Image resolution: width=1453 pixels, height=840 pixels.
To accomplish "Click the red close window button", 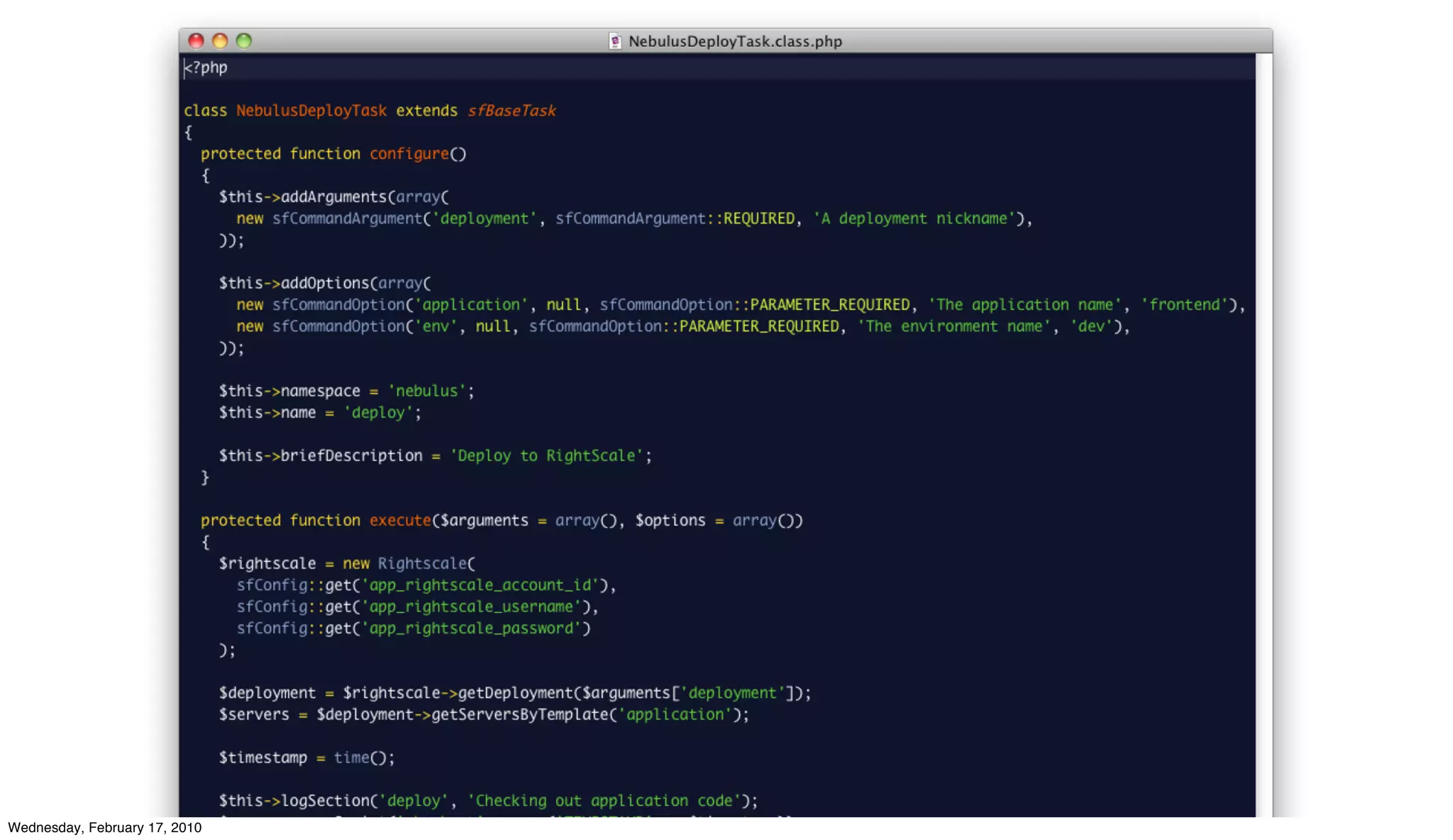I will point(197,41).
